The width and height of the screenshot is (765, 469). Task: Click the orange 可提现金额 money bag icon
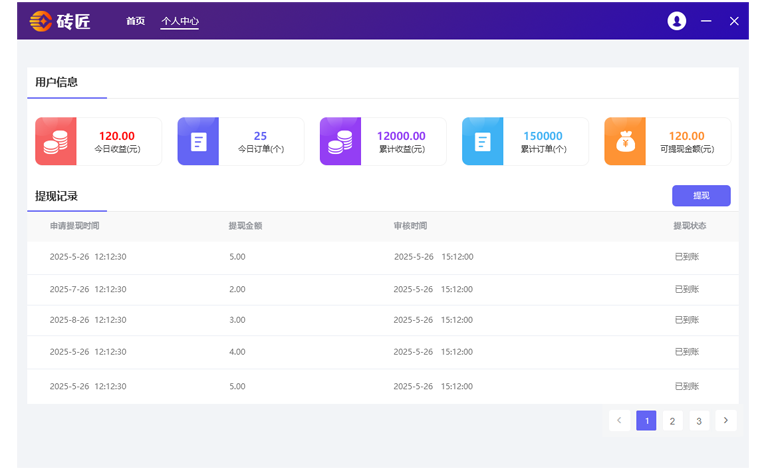click(625, 141)
